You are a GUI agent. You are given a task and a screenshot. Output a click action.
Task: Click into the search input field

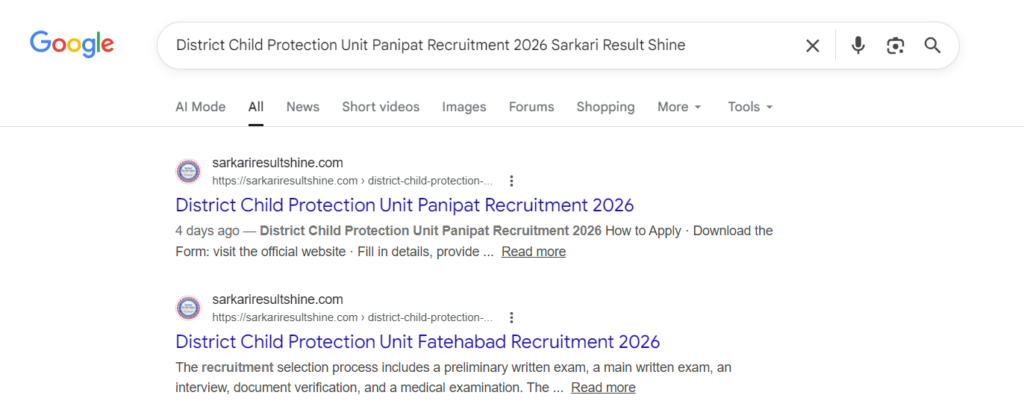coord(480,46)
